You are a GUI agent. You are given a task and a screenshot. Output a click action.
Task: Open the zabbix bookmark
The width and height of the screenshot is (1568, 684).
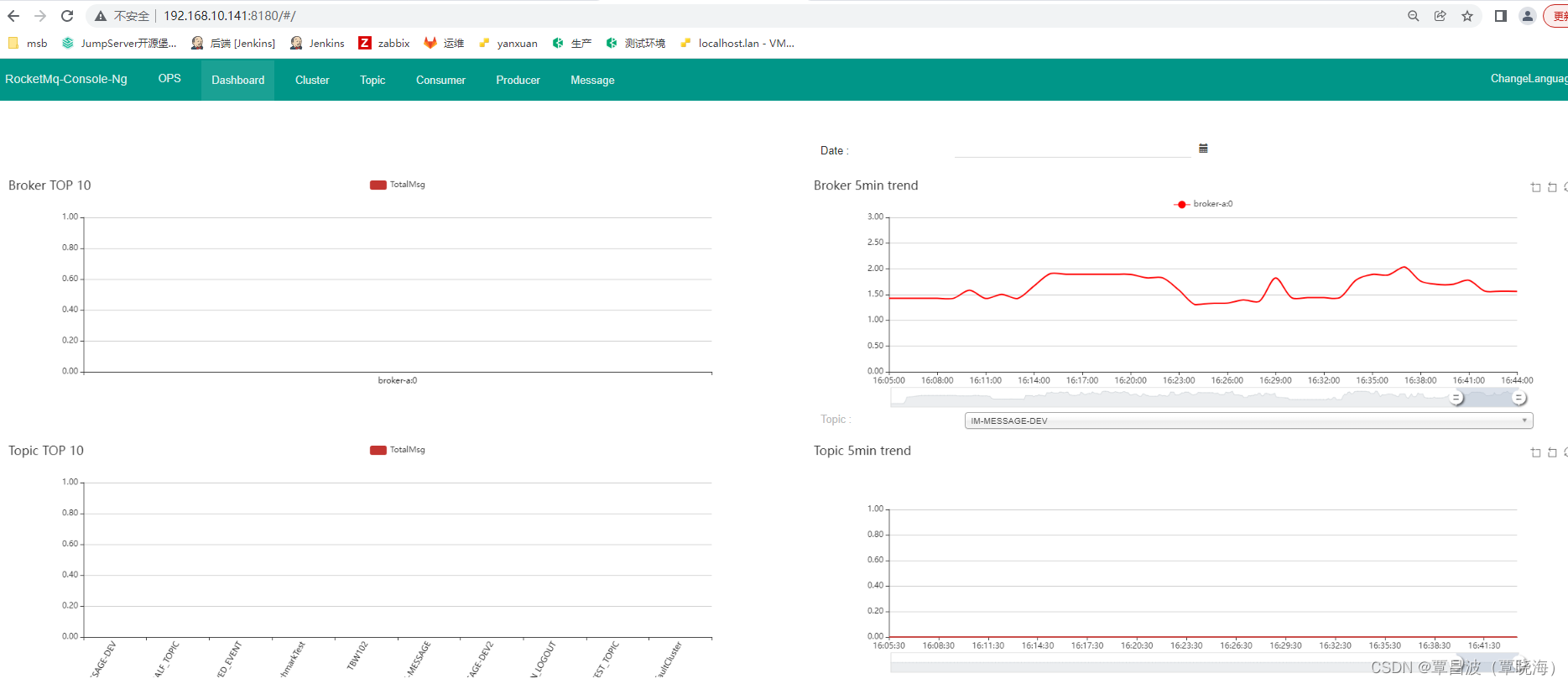(384, 43)
